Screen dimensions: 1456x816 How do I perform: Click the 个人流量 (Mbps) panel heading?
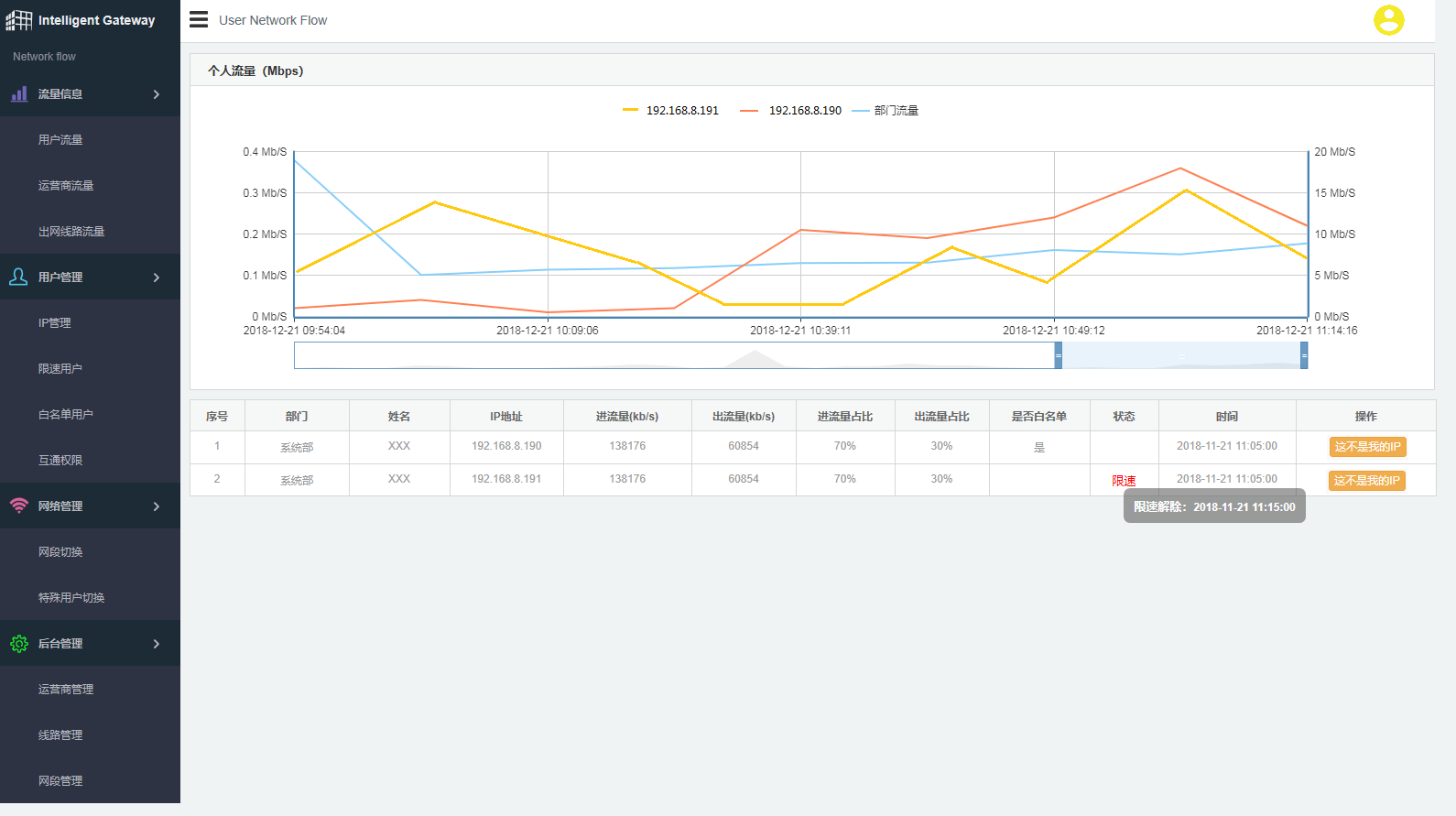(x=255, y=71)
